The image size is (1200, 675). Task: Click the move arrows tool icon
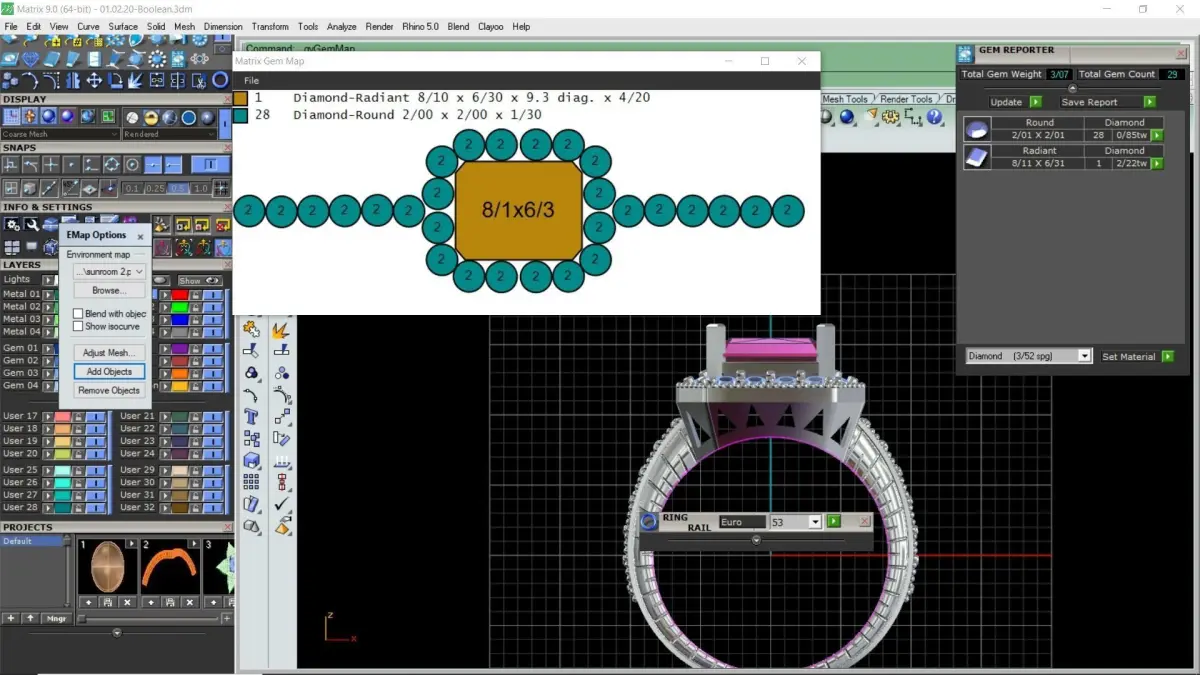[x=93, y=81]
